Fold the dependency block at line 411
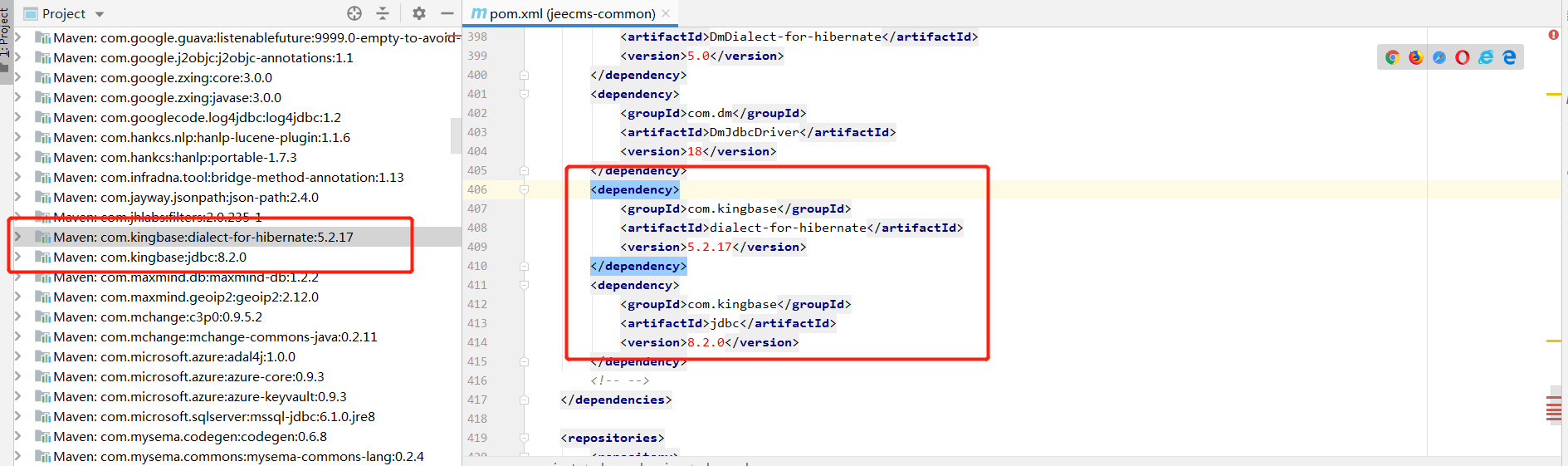Image resolution: width=1568 pixels, height=466 pixels. [x=524, y=285]
